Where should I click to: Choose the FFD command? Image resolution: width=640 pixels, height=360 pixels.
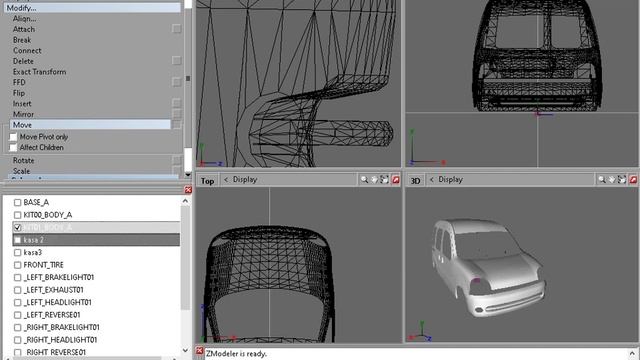pos(19,82)
